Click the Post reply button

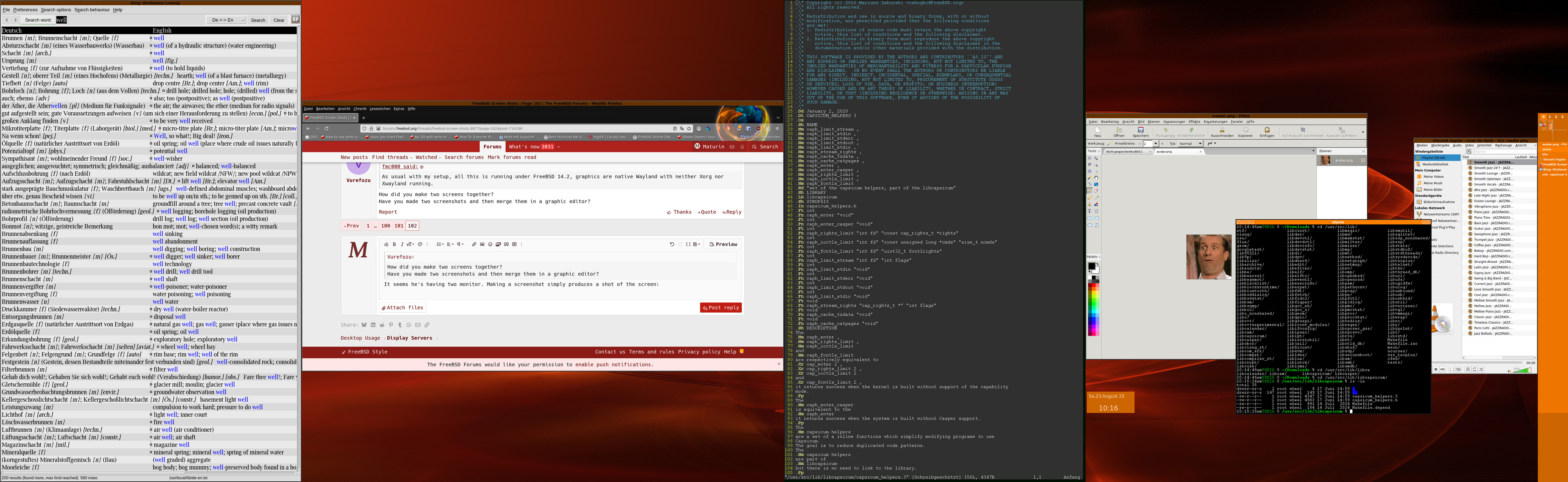[x=721, y=308]
